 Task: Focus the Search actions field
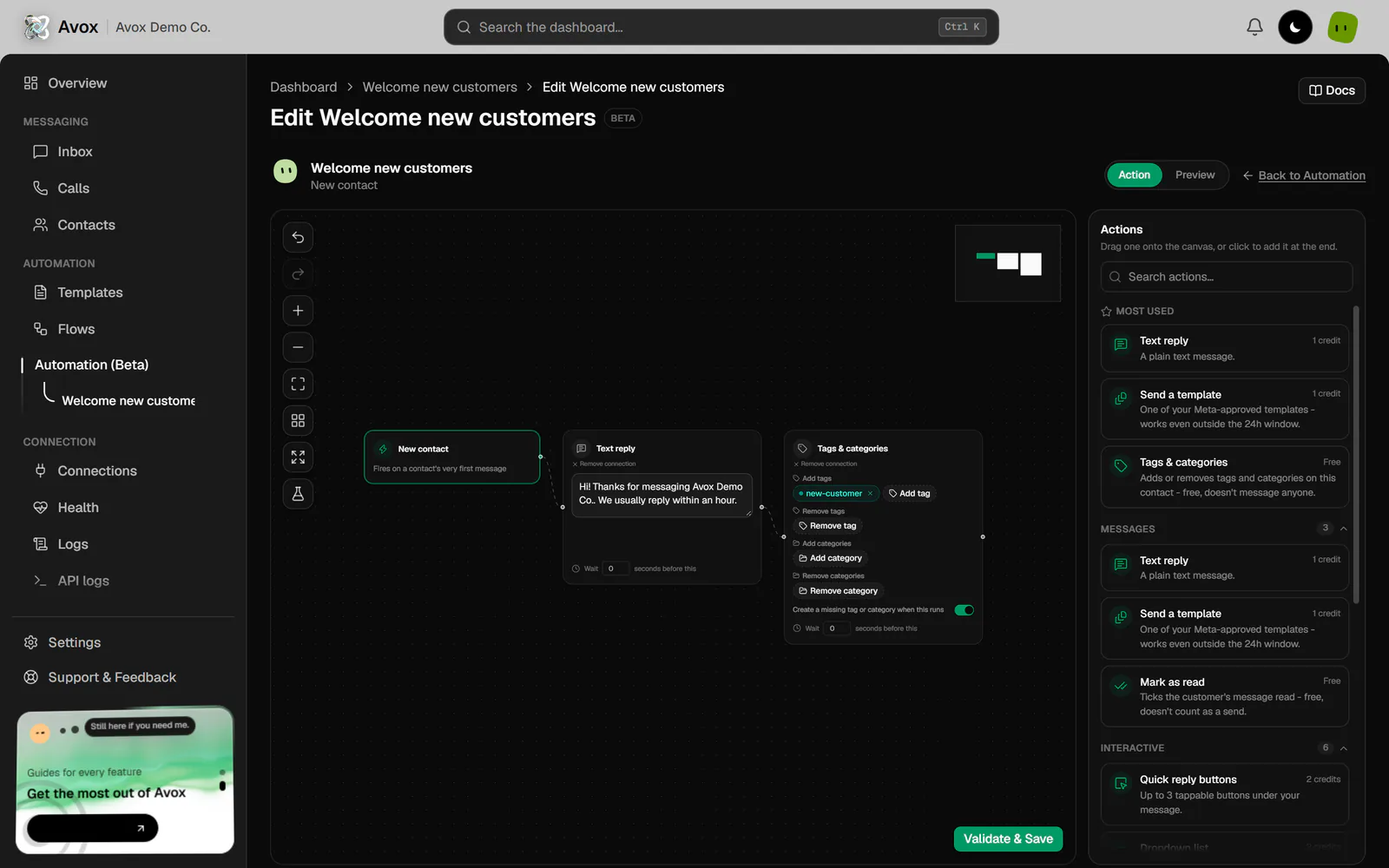click(1226, 277)
